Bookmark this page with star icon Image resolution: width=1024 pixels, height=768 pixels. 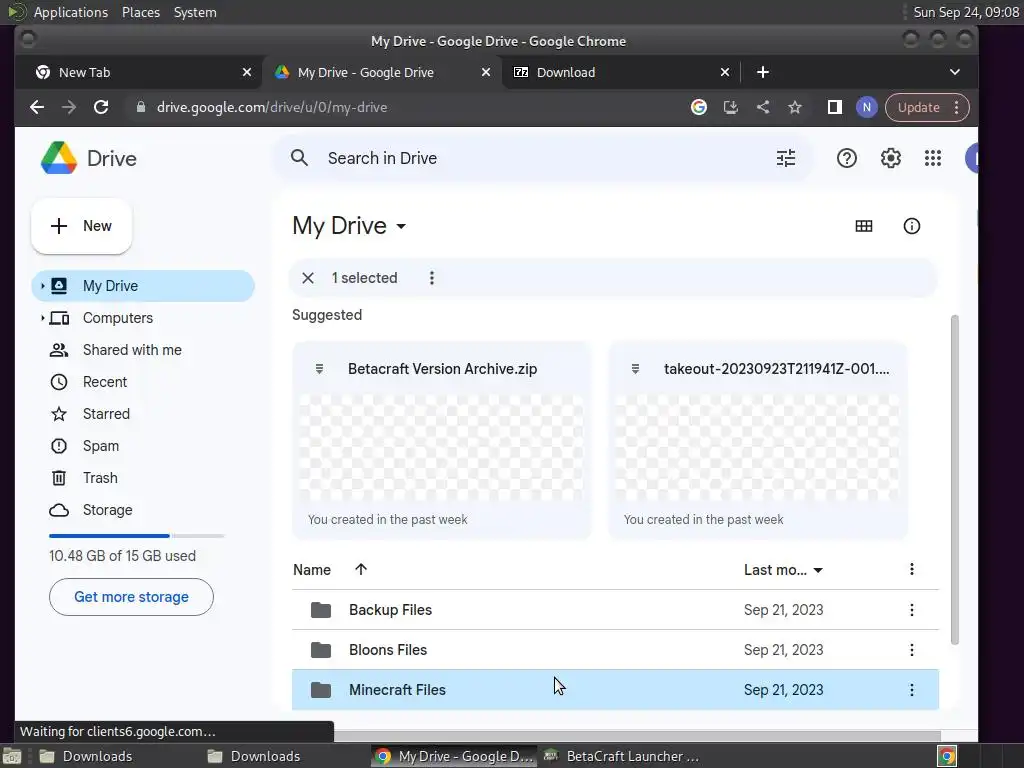point(794,107)
